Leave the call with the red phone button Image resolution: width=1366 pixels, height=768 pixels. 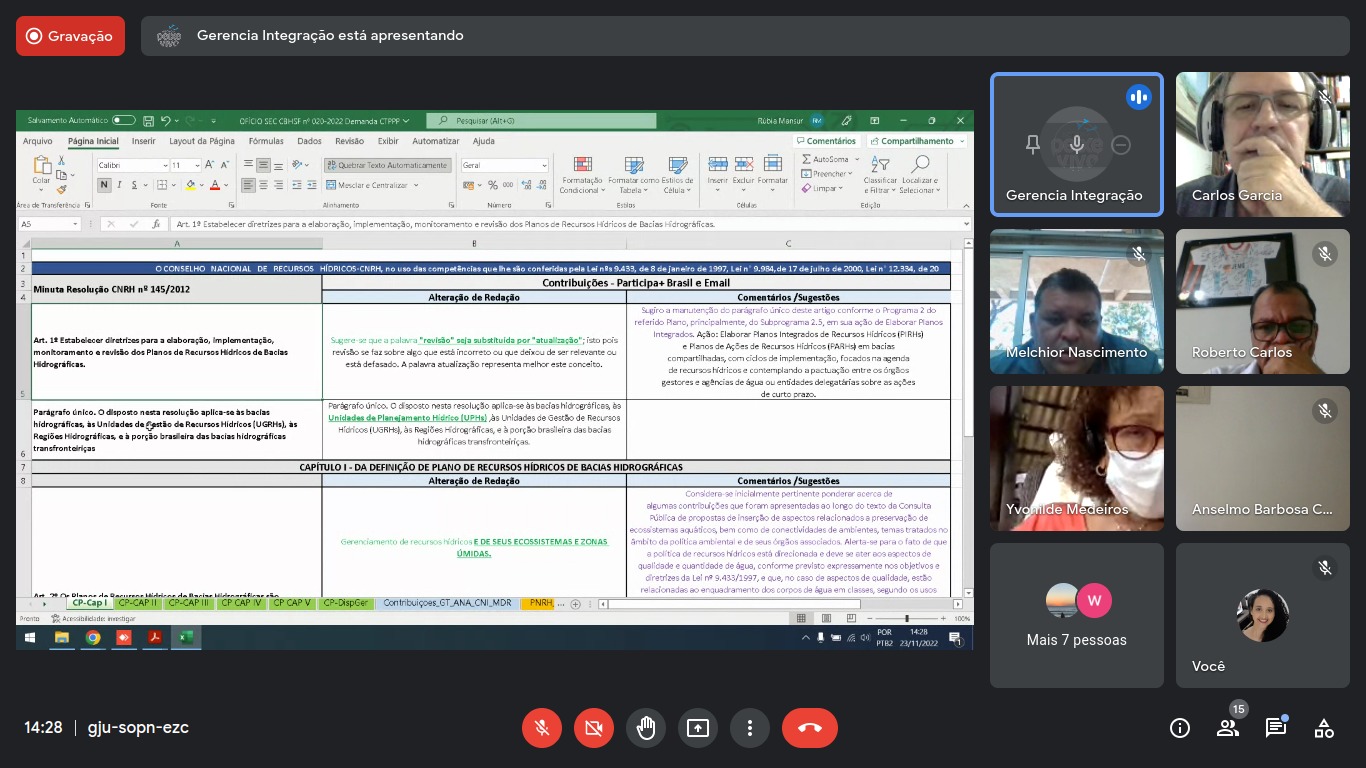click(x=810, y=728)
